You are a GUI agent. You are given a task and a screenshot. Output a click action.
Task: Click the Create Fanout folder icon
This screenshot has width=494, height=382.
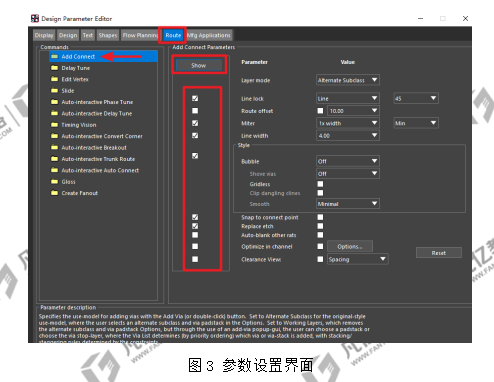coord(54,193)
